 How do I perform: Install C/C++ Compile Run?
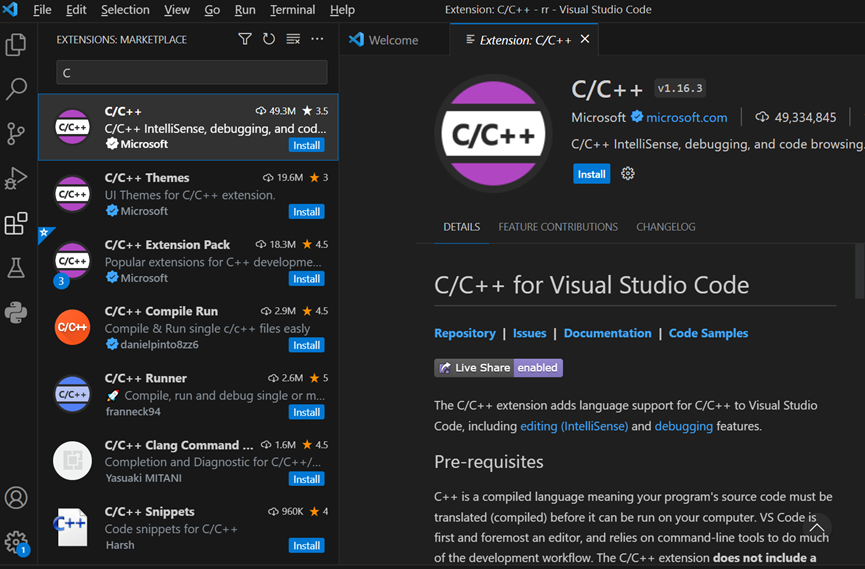(306, 345)
